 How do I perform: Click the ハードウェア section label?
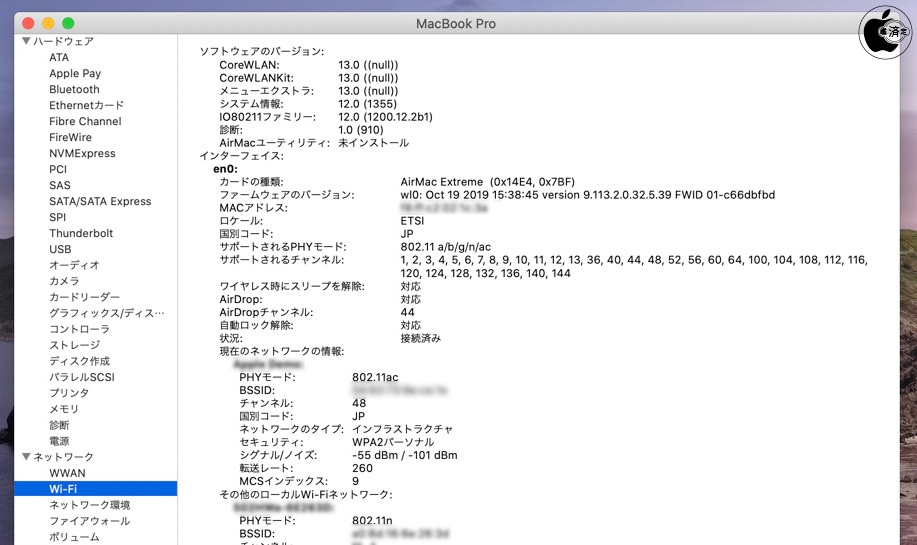point(63,41)
